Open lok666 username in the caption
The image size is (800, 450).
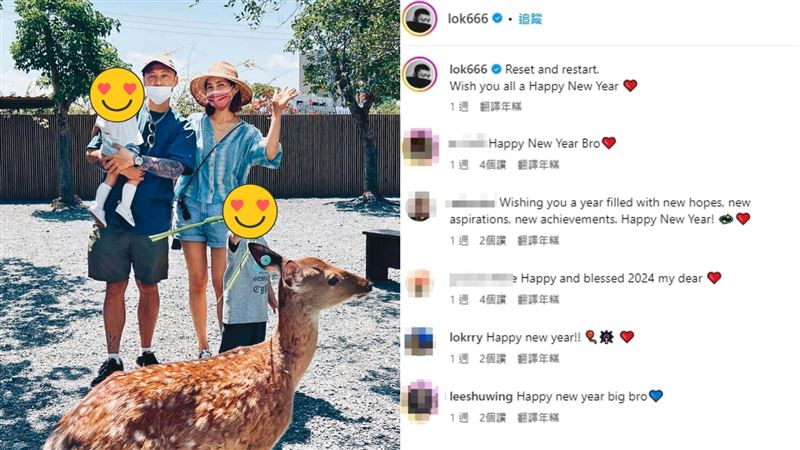[x=468, y=69]
